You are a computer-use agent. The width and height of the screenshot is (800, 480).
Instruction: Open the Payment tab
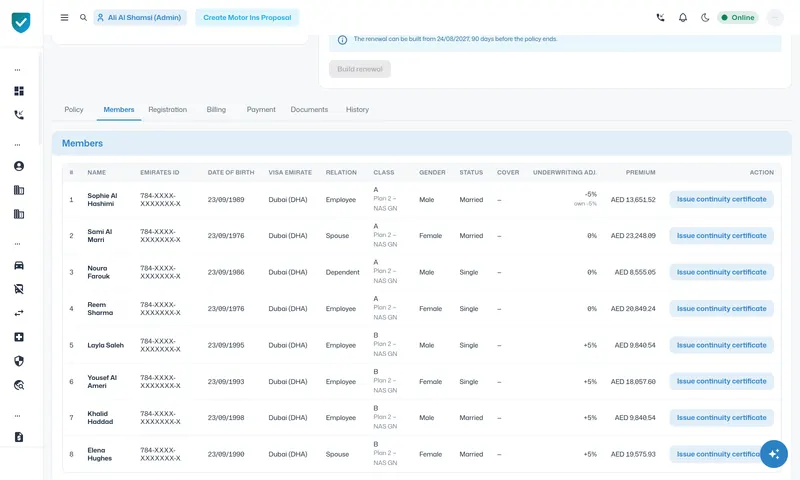tap(261, 110)
